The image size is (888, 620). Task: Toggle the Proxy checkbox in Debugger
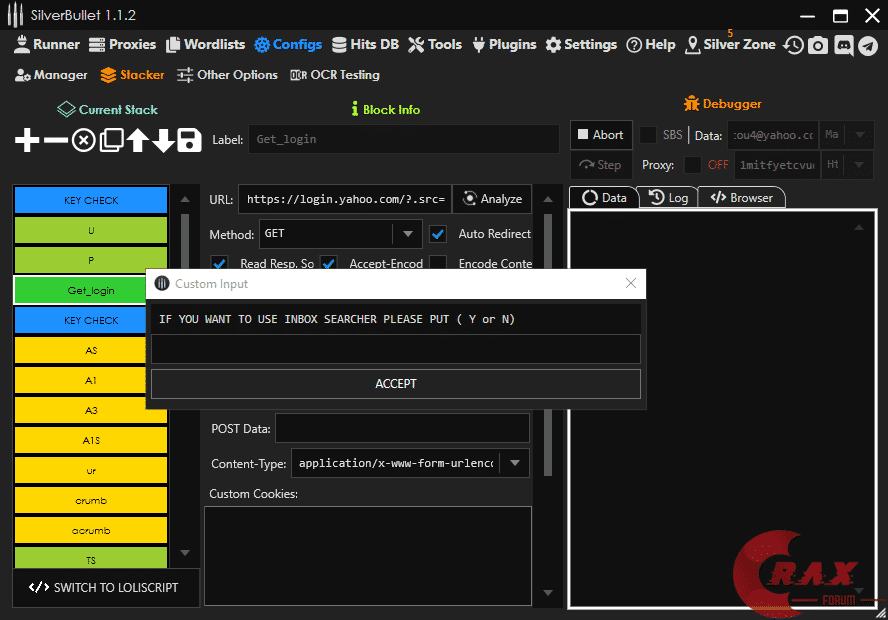click(692, 165)
